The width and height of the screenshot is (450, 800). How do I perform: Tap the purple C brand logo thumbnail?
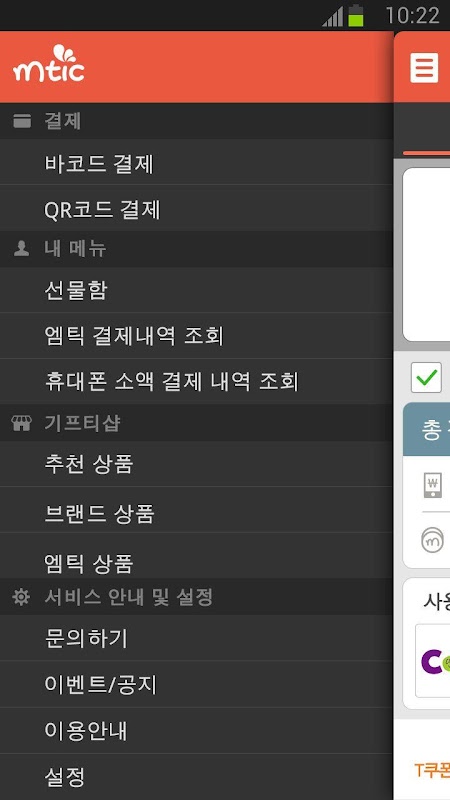[x=433, y=661]
